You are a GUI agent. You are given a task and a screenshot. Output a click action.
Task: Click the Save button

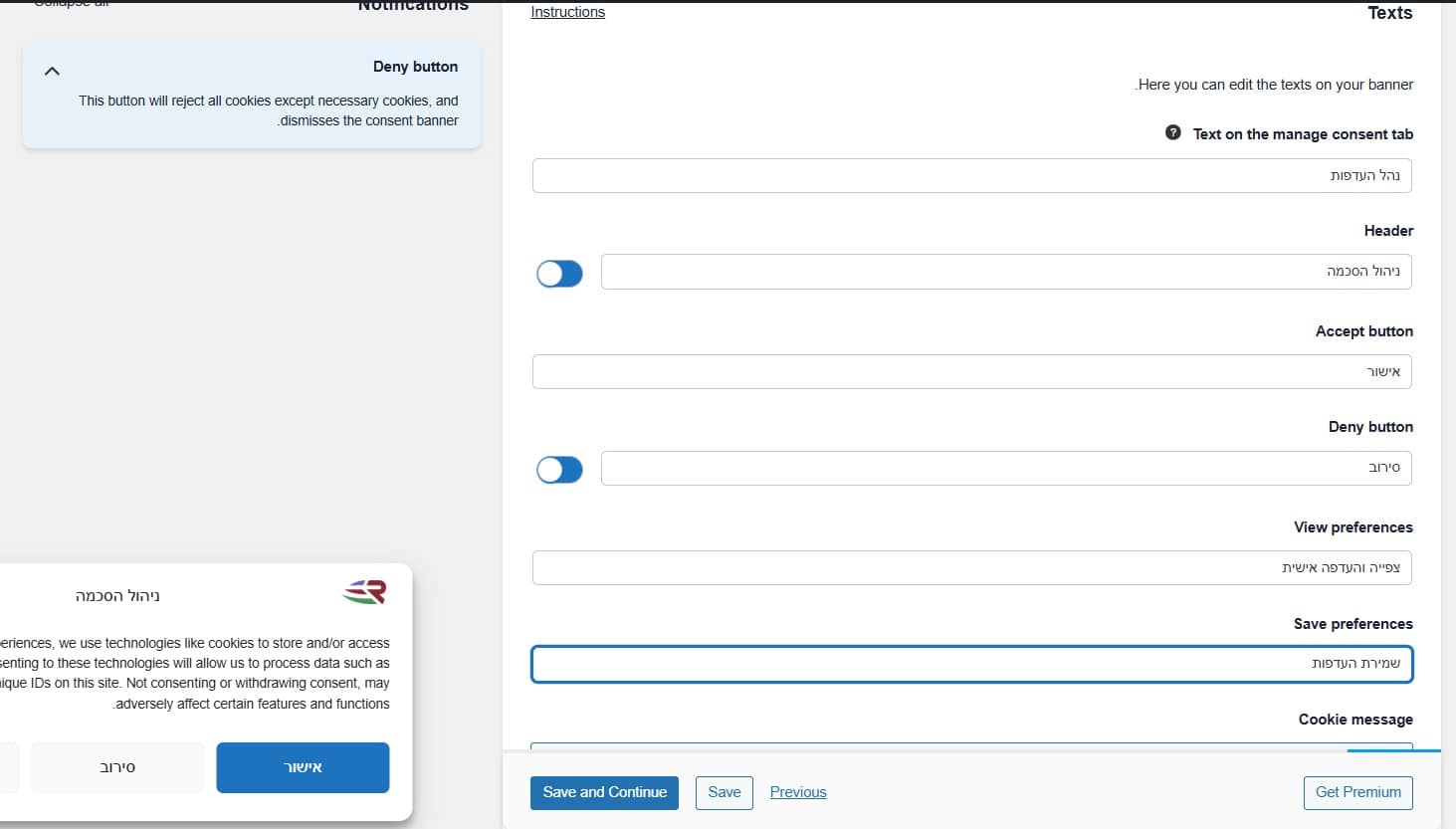725,792
